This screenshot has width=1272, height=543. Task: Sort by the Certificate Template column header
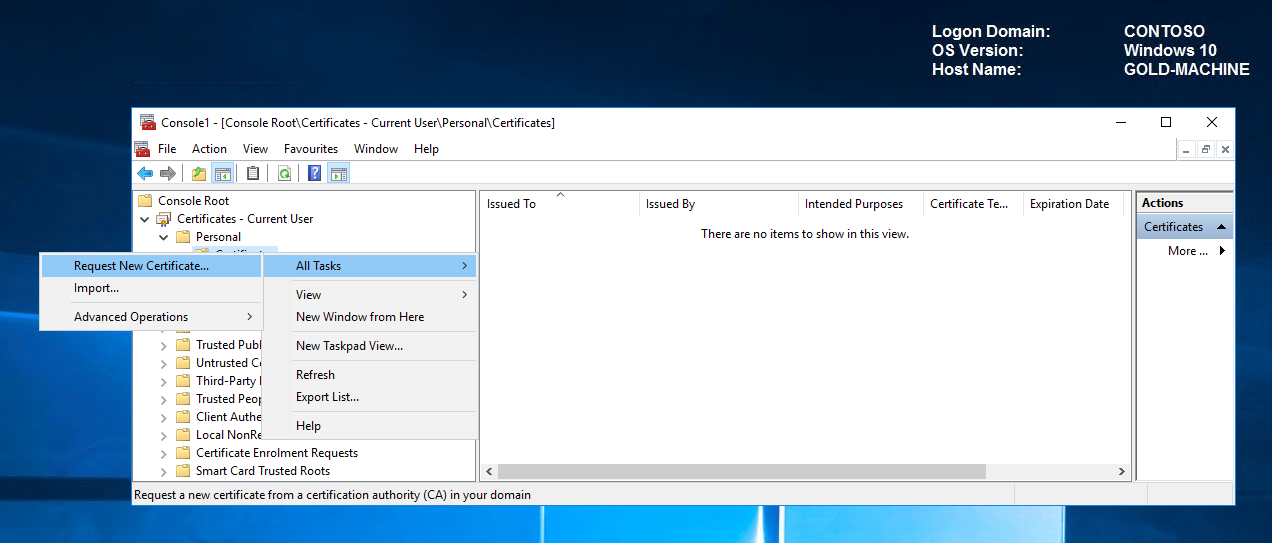tap(973, 203)
